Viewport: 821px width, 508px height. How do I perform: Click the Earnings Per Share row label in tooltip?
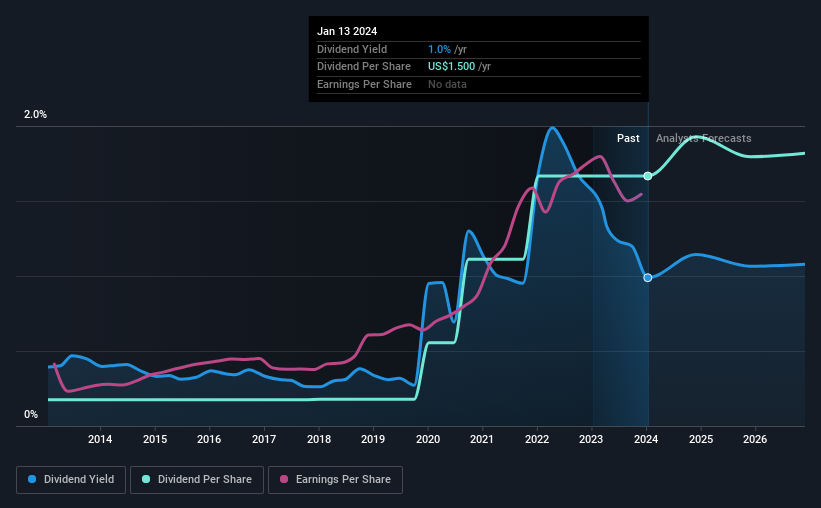click(364, 84)
